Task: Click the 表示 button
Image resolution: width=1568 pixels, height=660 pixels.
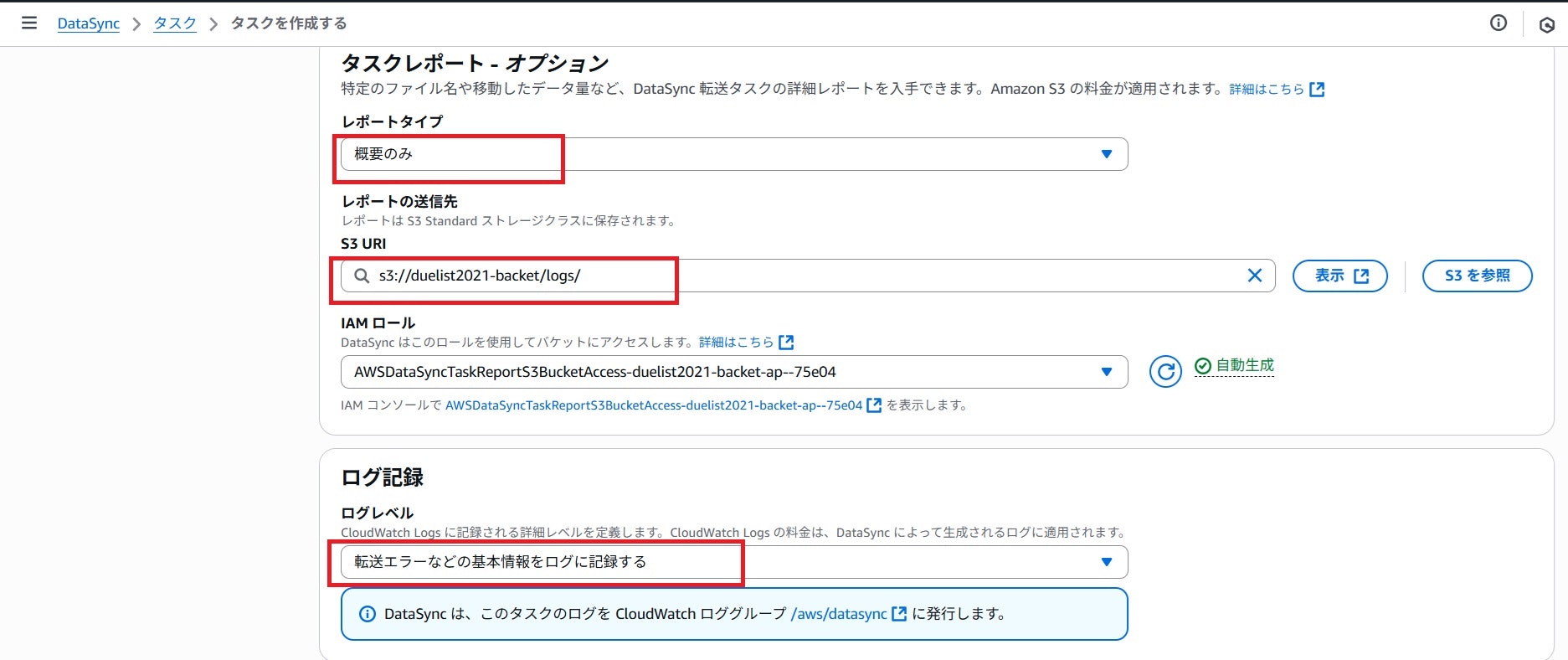Action: [x=1340, y=276]
